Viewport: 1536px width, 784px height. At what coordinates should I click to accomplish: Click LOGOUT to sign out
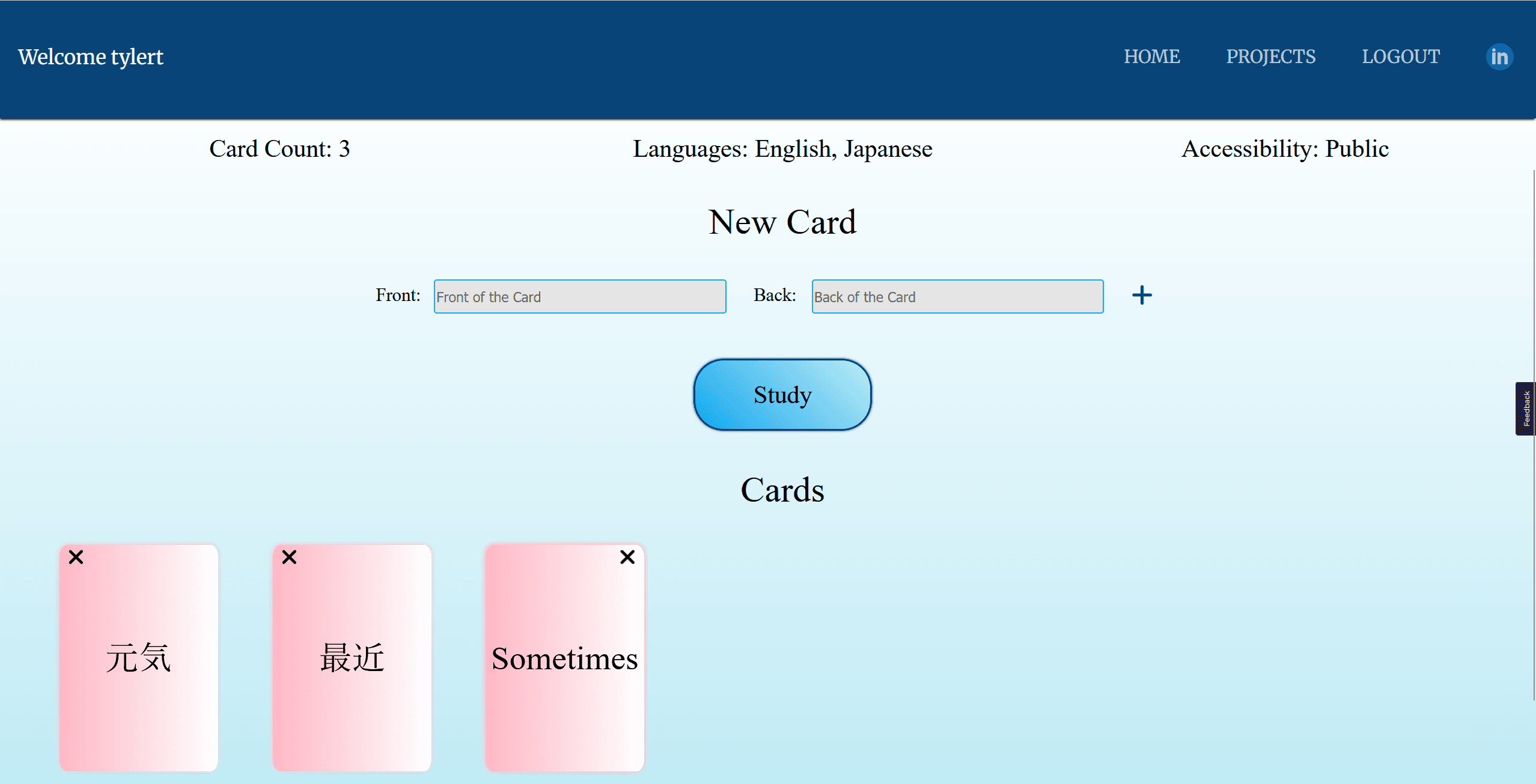point(1400,56)
